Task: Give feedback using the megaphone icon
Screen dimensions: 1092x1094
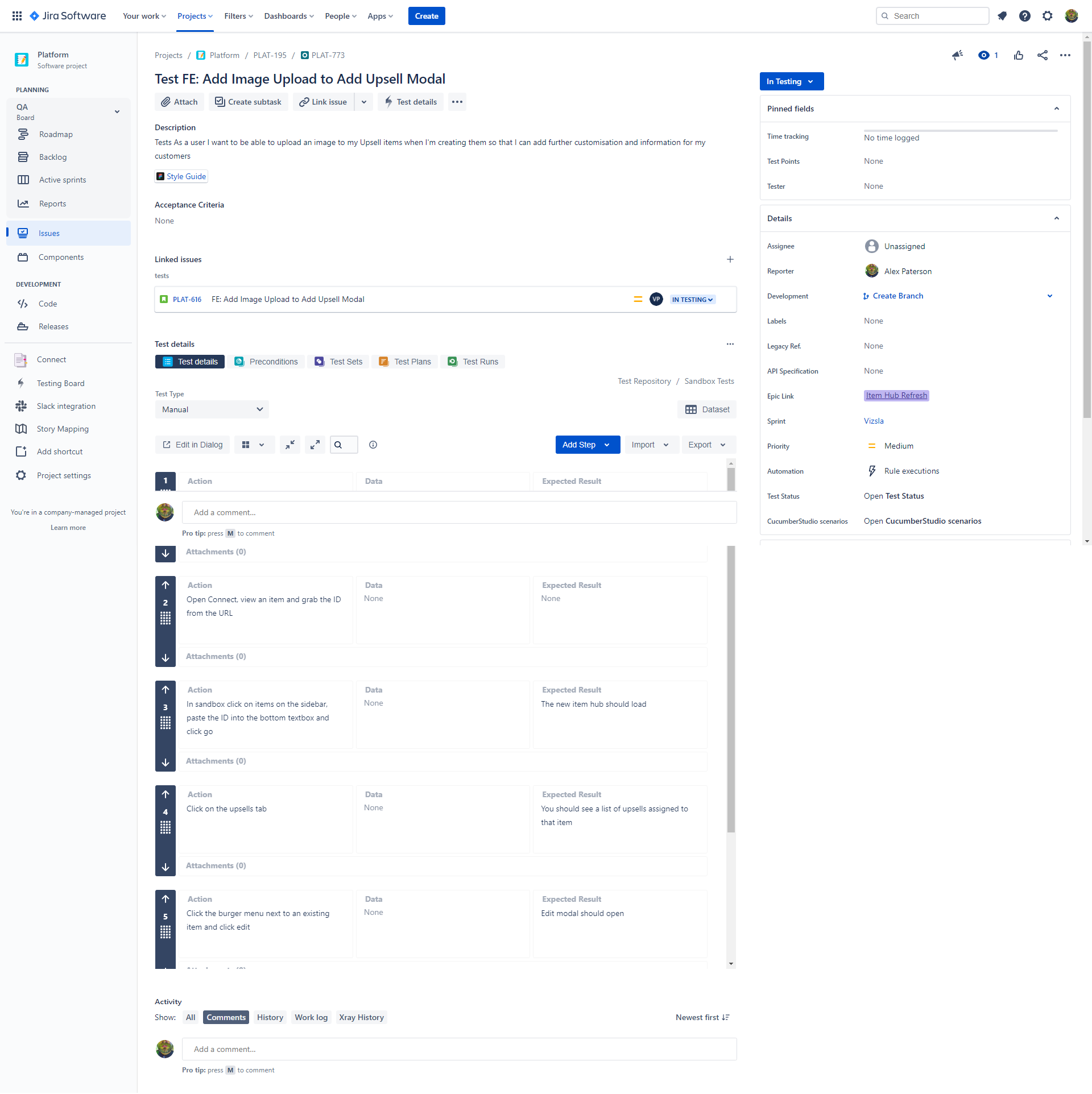Action: [x=957, y=55]
